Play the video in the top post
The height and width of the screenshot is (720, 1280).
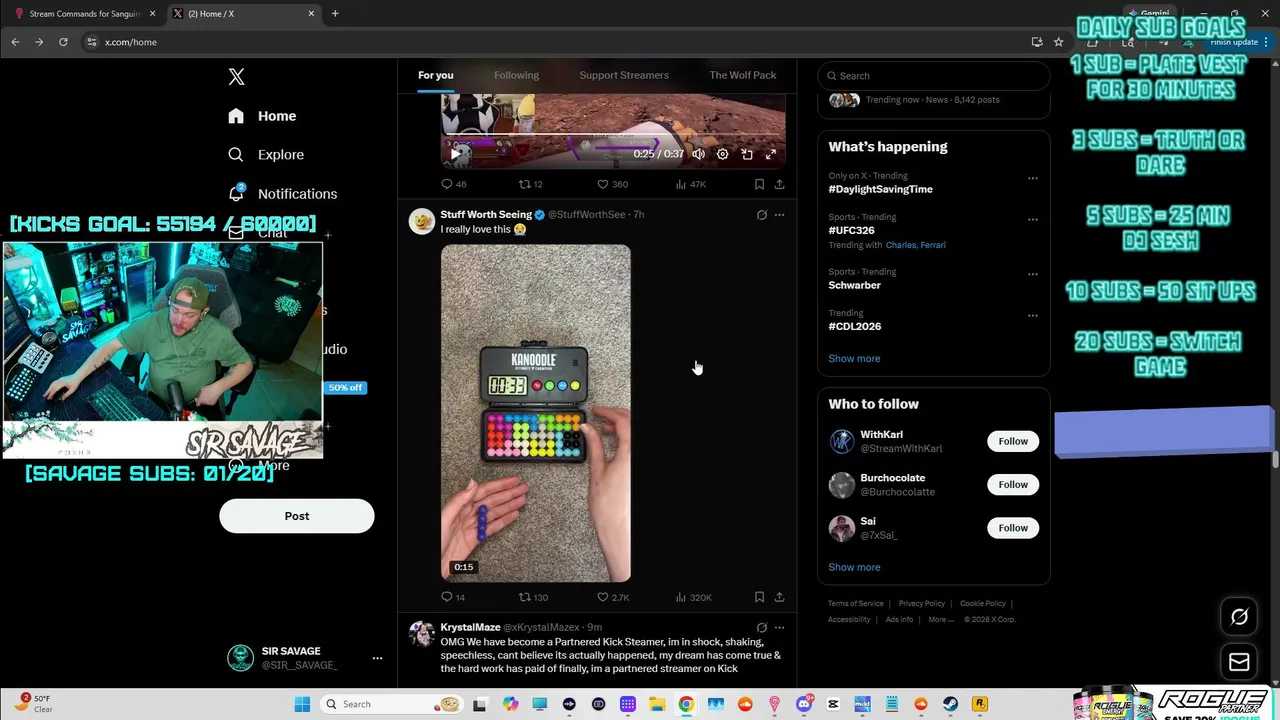coord(455,154)
